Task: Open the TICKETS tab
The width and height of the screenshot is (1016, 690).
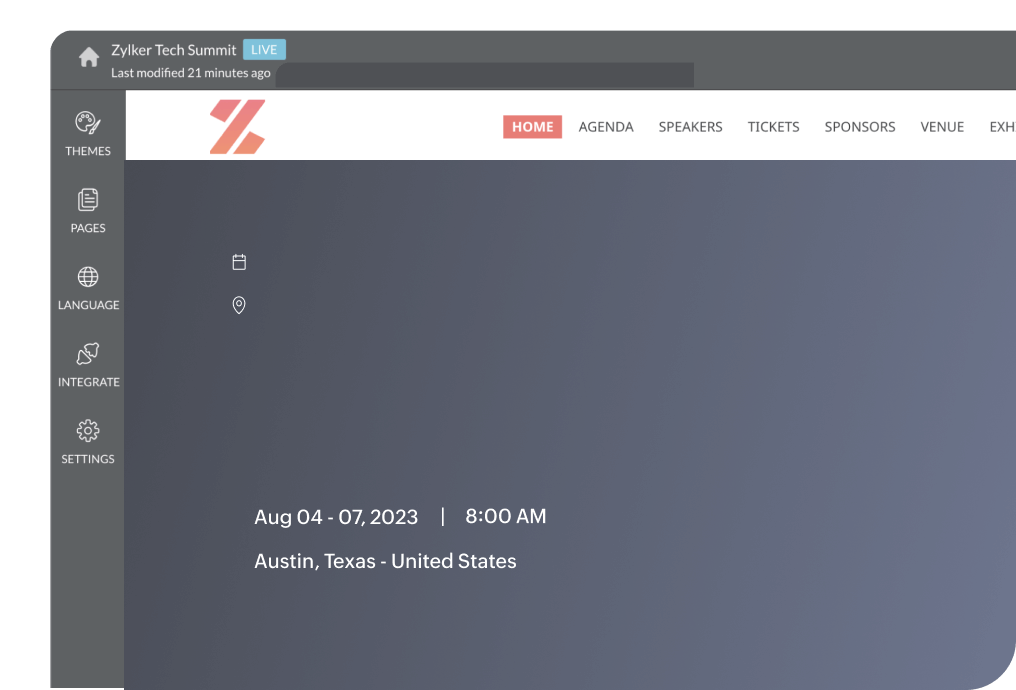Action: point(773,127)
